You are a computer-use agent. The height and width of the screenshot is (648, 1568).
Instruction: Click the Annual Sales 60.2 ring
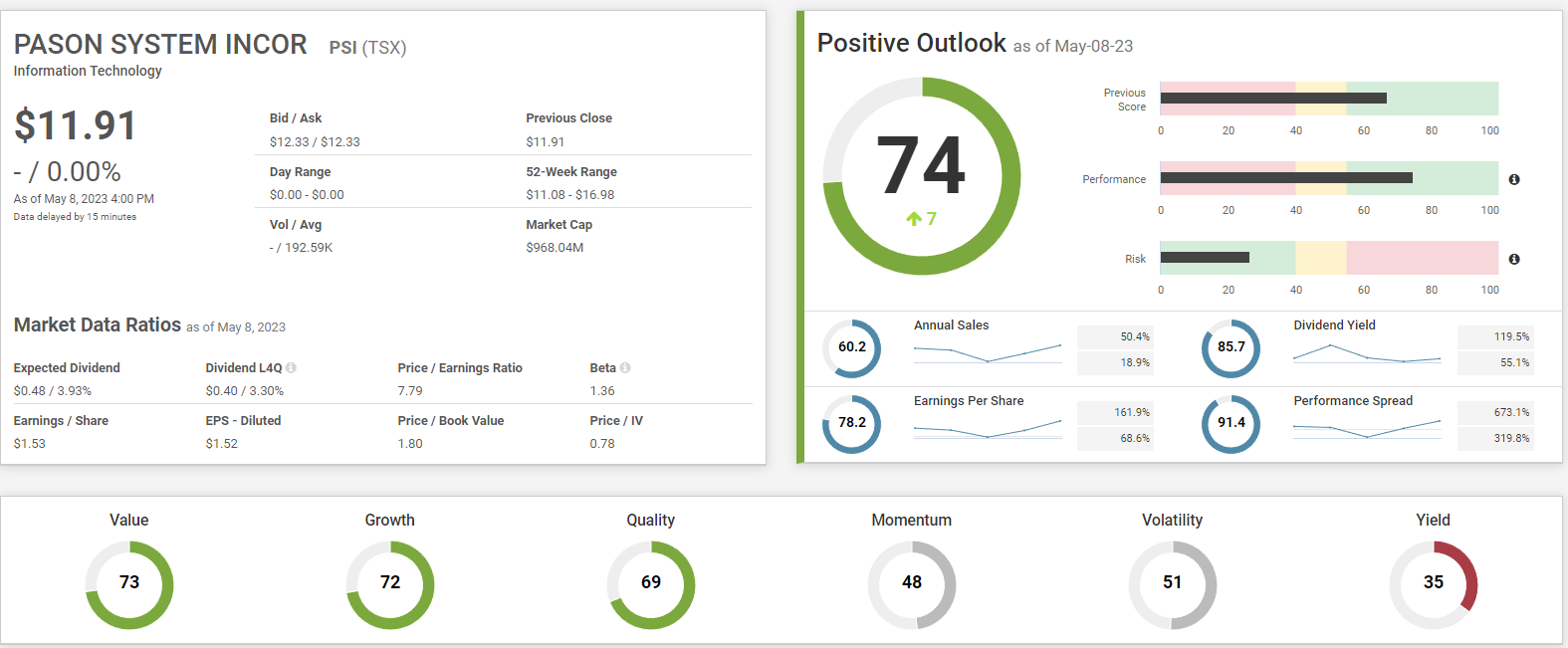(x=852, y=347)
